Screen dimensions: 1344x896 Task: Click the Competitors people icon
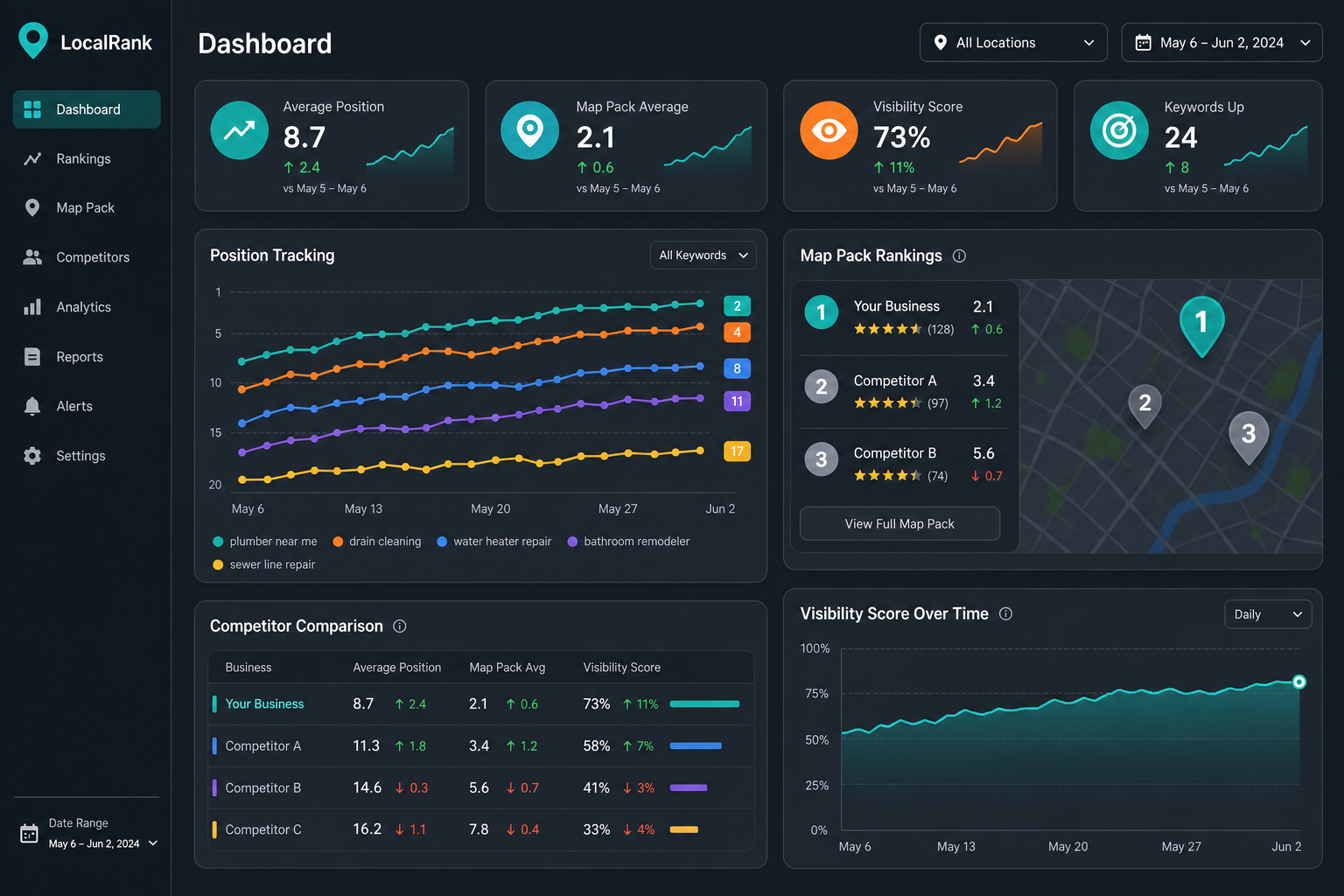[x=32, y=257]
